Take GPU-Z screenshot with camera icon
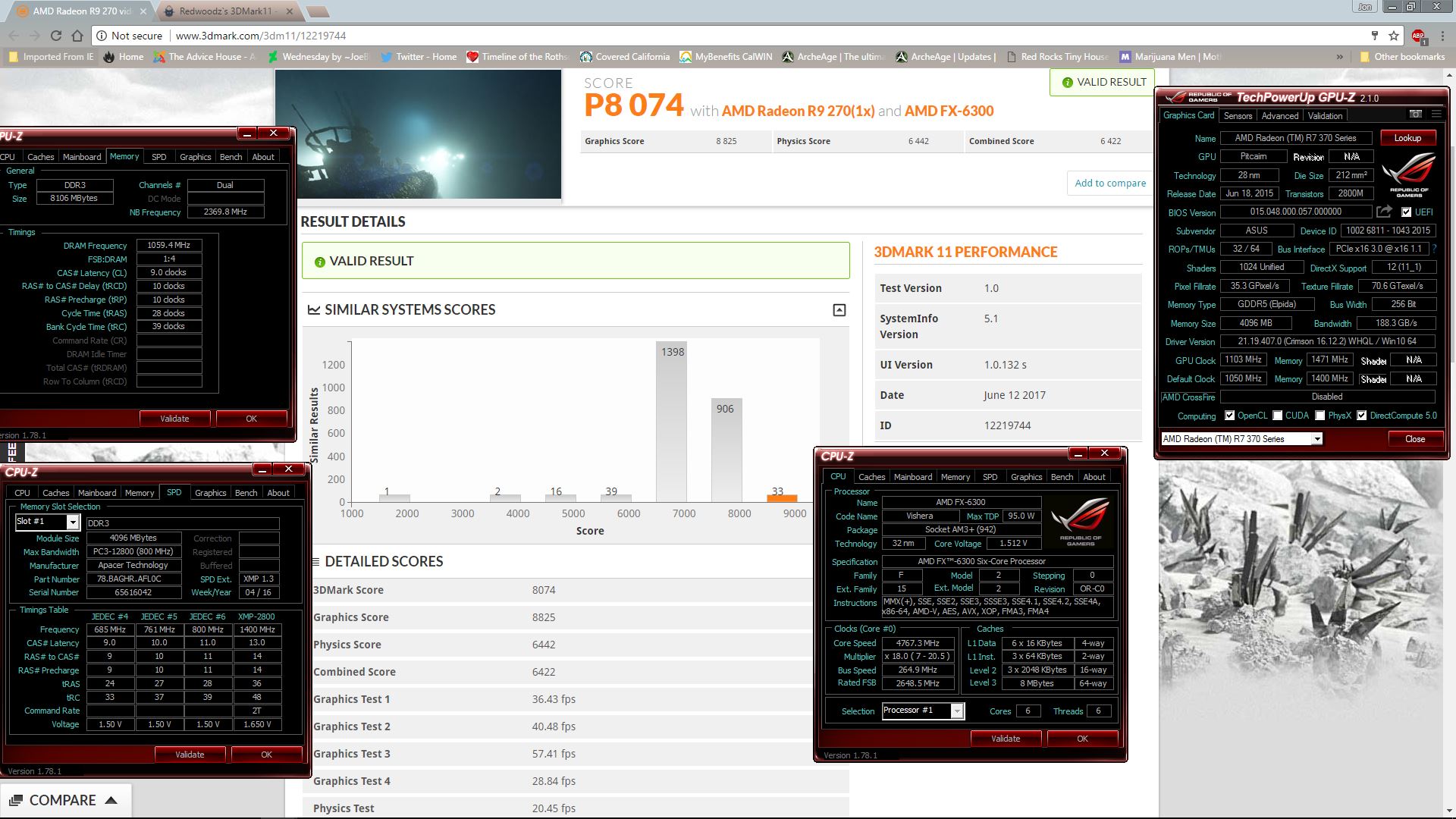 1415,115
